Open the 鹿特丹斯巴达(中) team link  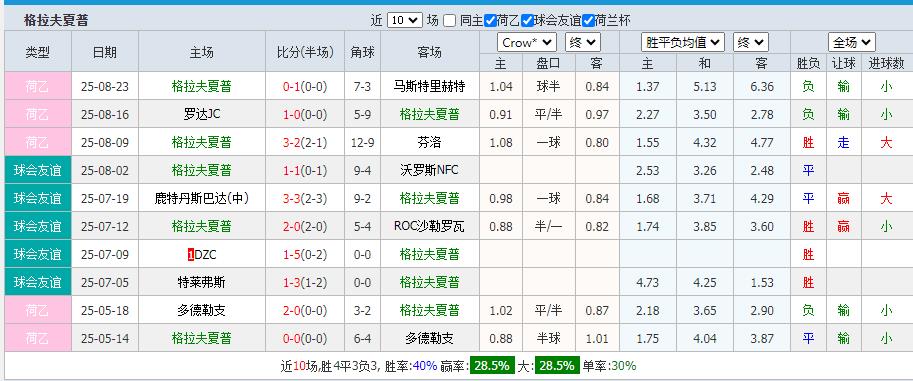tap(201, 199)
